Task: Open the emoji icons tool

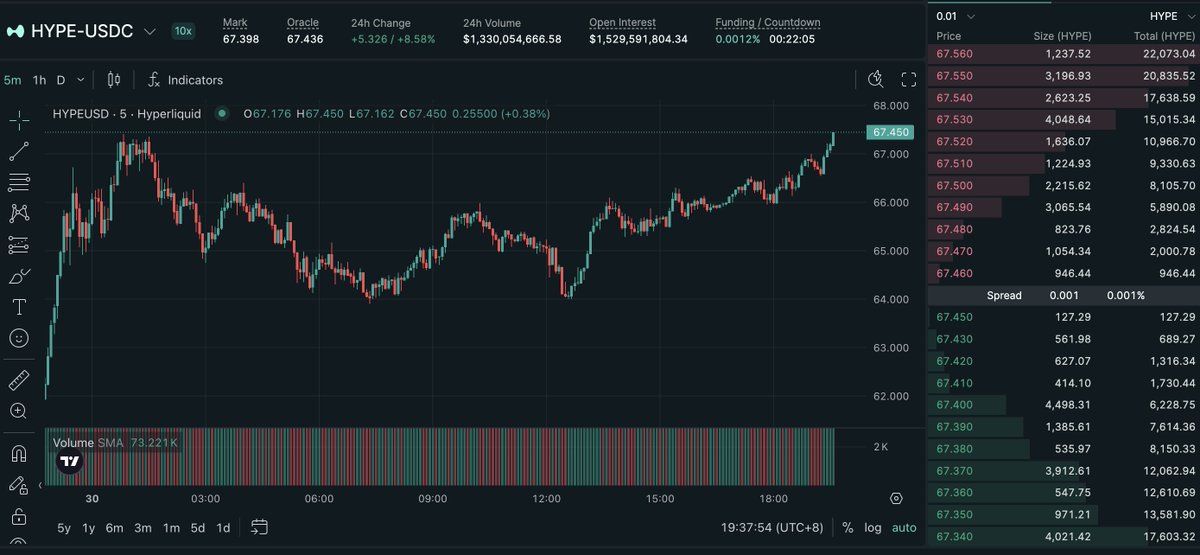Action: (19, 338)
